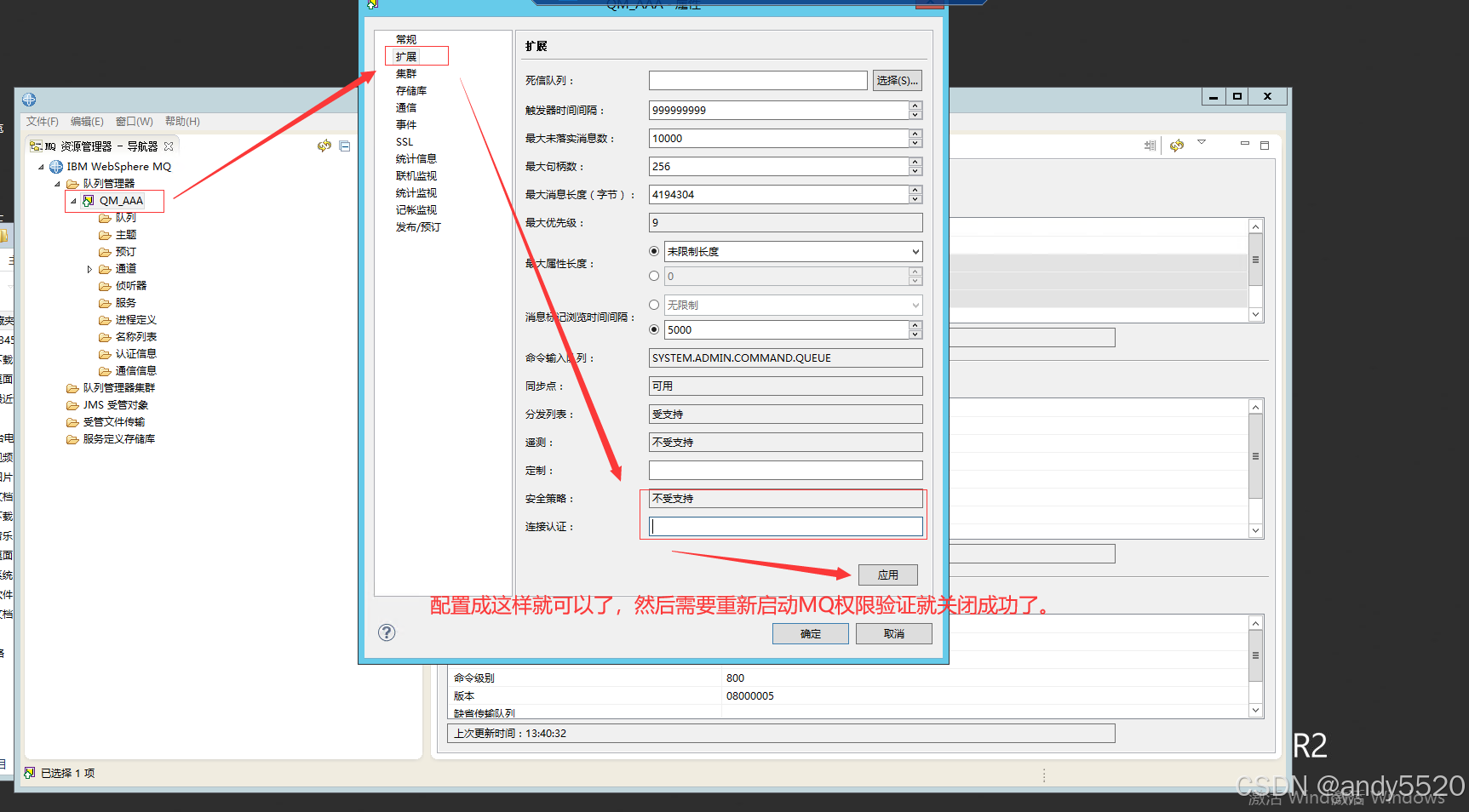
Task: Select the SSL properties page
Action: (x=405, y=142)
